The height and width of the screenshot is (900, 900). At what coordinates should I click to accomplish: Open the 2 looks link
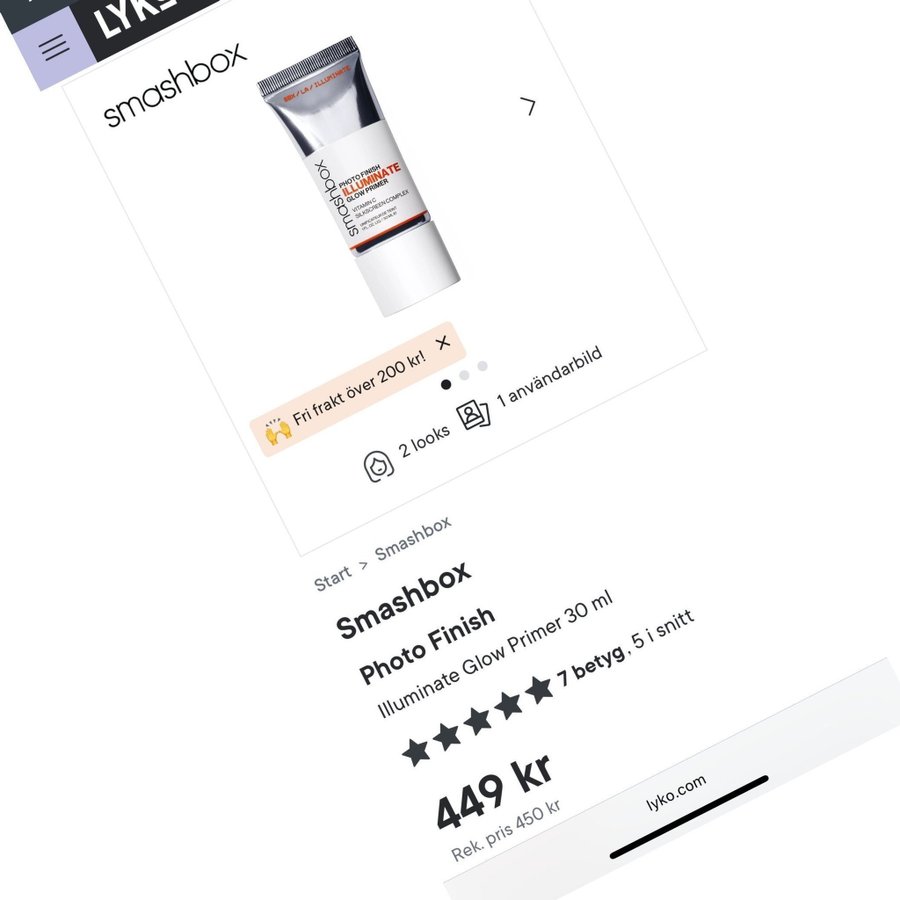point(424,442)
